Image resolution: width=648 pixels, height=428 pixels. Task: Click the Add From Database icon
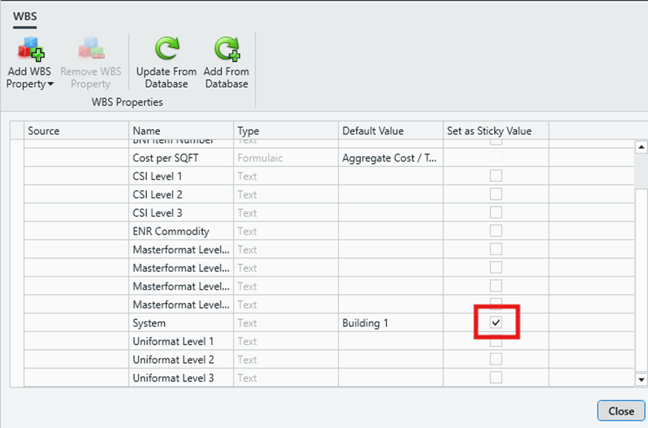(226, 51)
